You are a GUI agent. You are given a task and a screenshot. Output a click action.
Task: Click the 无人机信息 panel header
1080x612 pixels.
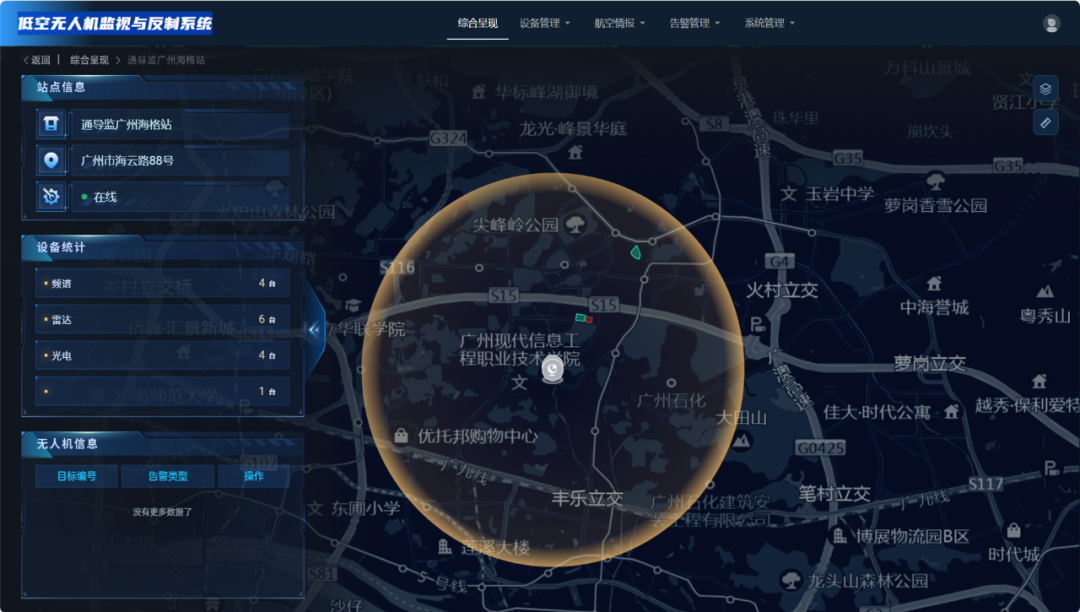click(163, 444)
